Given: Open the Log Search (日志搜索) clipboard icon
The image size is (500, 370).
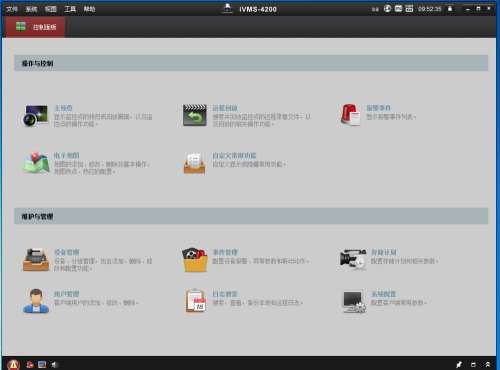Looking at the screenshot, I should (x=196, y=301).
